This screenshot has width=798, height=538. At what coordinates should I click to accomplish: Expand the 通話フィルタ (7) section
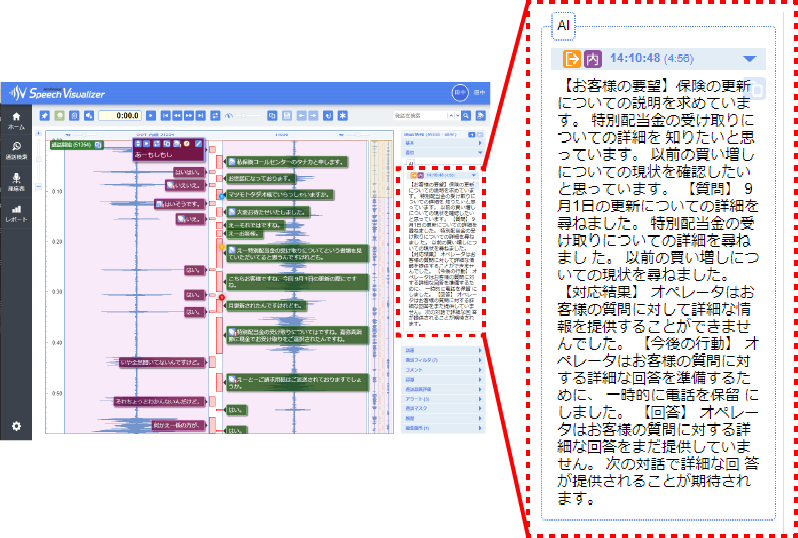[x=442, y=360]
